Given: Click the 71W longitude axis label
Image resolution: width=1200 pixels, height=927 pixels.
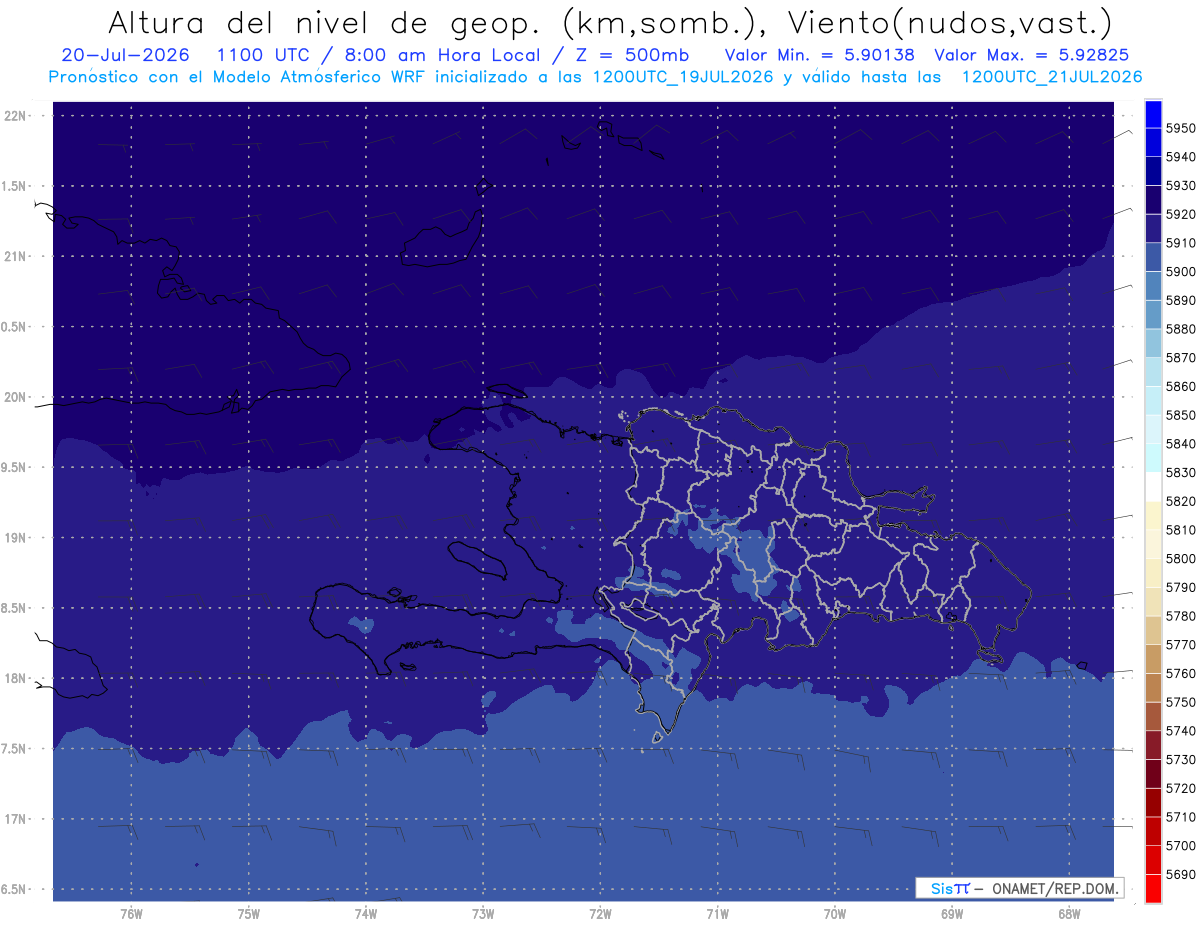Looking at the screenshot, I should (x=717, y=913).
